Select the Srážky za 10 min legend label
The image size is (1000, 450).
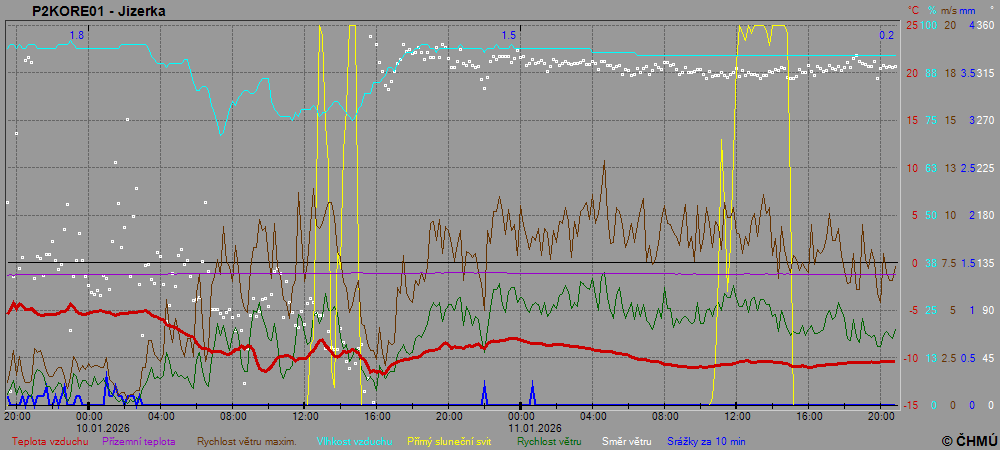coord(705,440)
